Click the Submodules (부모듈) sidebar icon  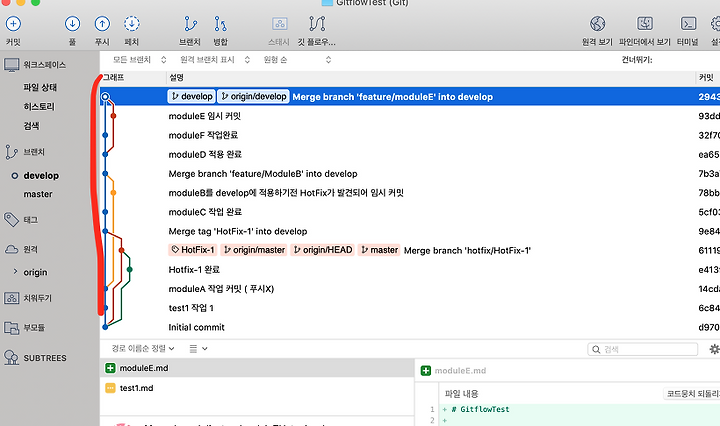(x=11, y=328)
